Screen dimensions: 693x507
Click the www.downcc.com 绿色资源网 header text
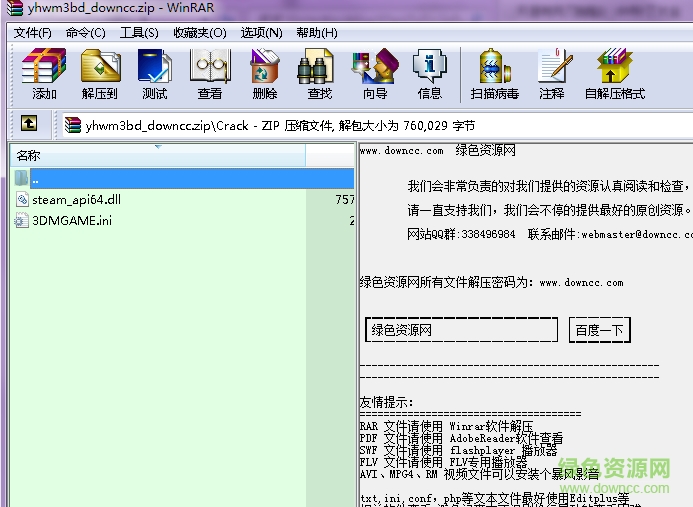point(438,150)
